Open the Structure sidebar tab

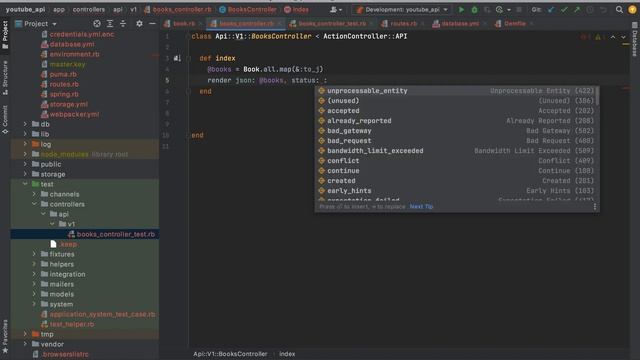pyautogui.click(x=5, y=78)
